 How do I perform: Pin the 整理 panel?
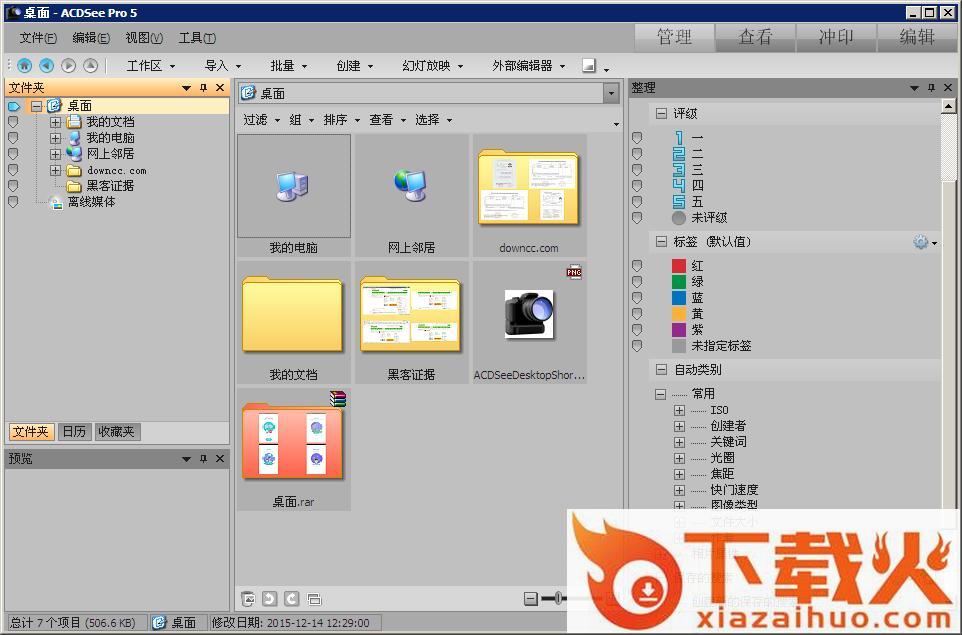point(931,88)
